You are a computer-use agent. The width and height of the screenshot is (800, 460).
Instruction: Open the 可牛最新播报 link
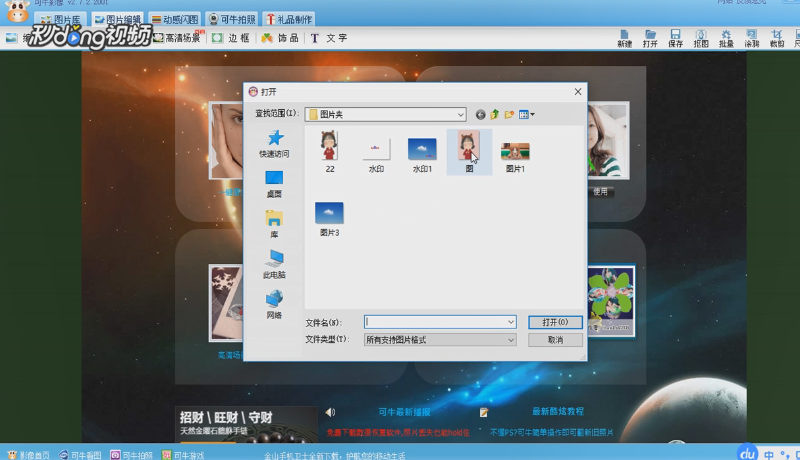click(x=405, y=412)
